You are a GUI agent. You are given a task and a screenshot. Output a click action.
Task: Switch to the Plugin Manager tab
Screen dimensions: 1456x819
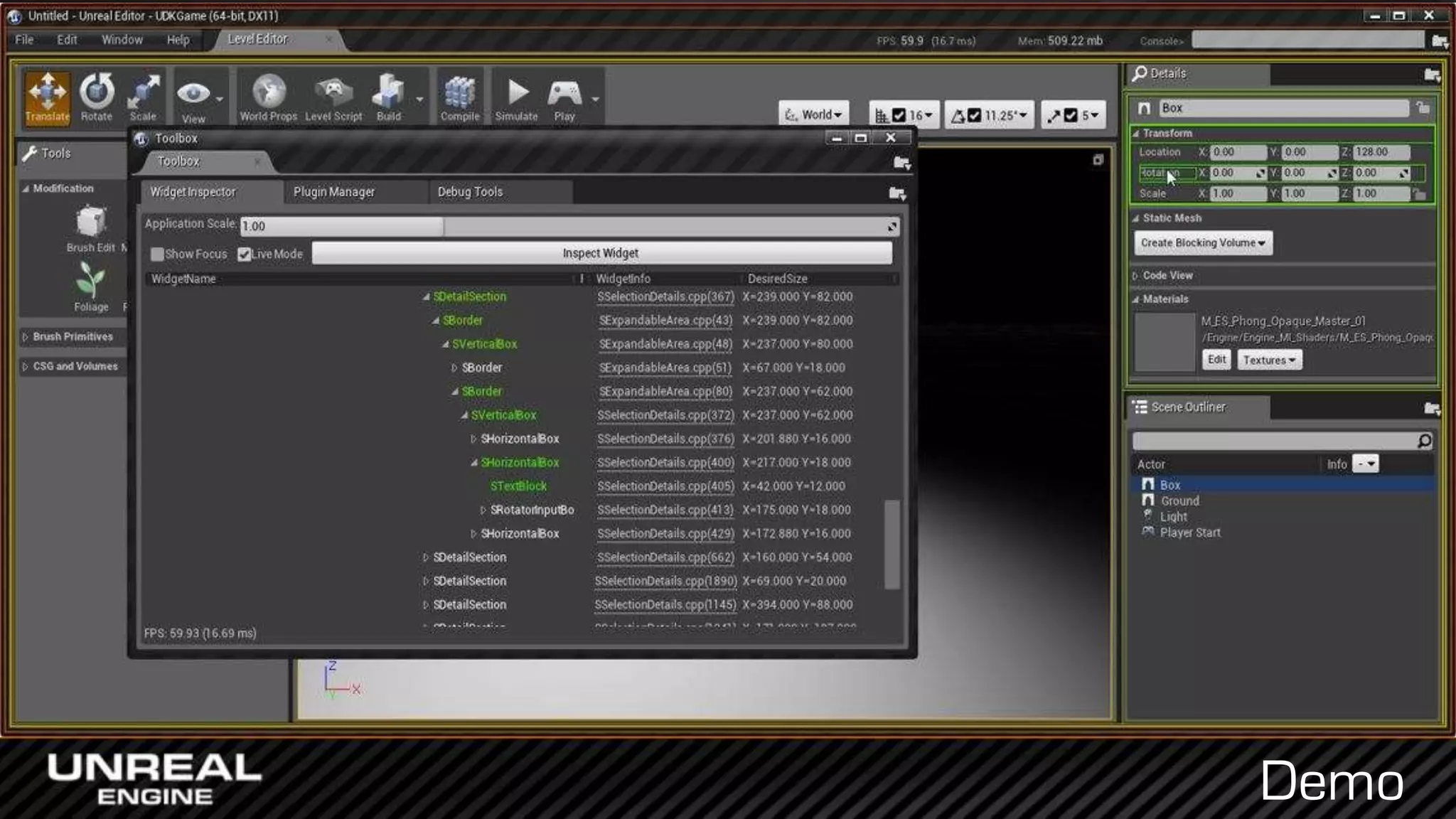pos(334,192)
